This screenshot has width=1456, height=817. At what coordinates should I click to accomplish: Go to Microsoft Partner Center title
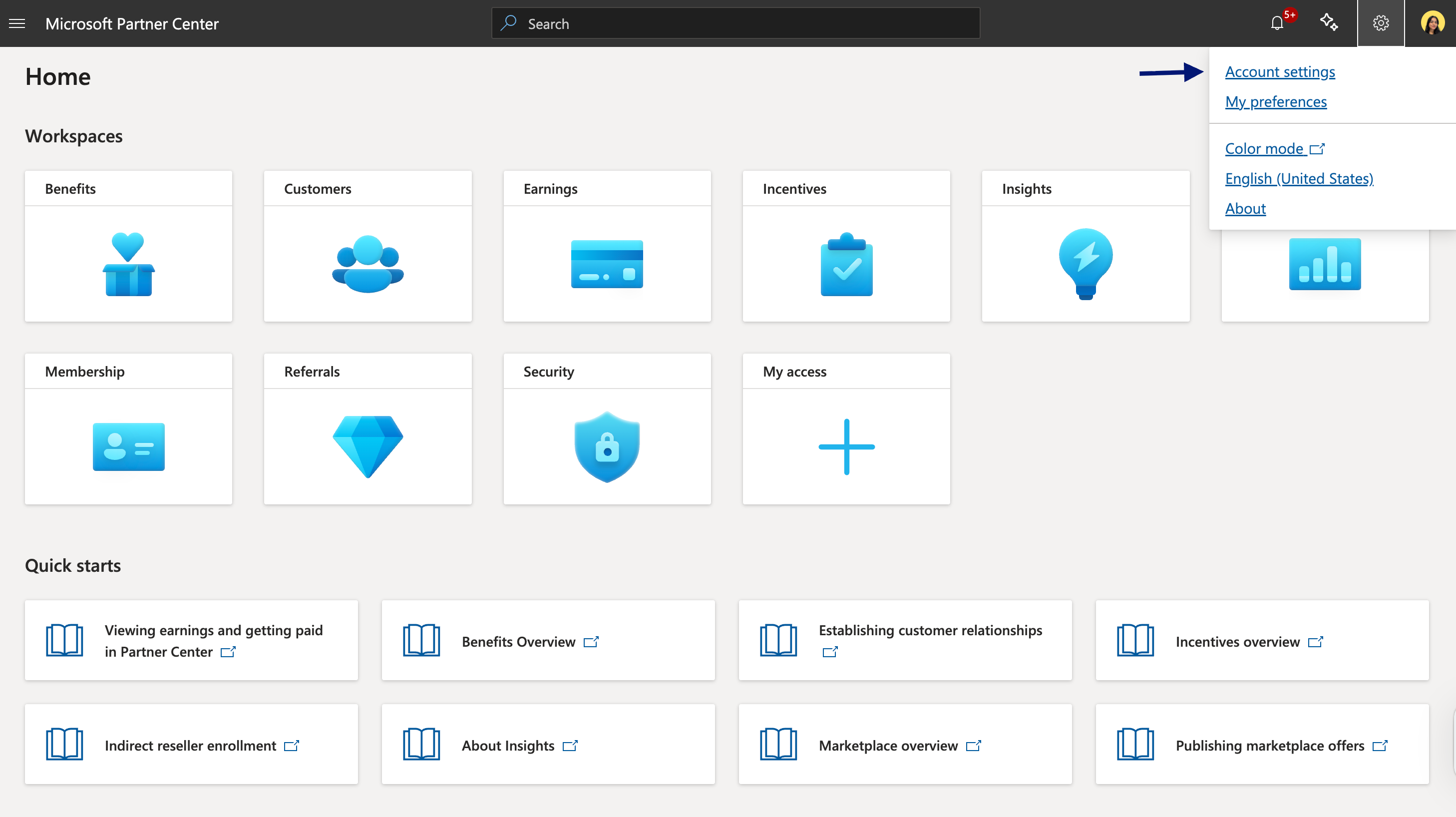(132, 24)
